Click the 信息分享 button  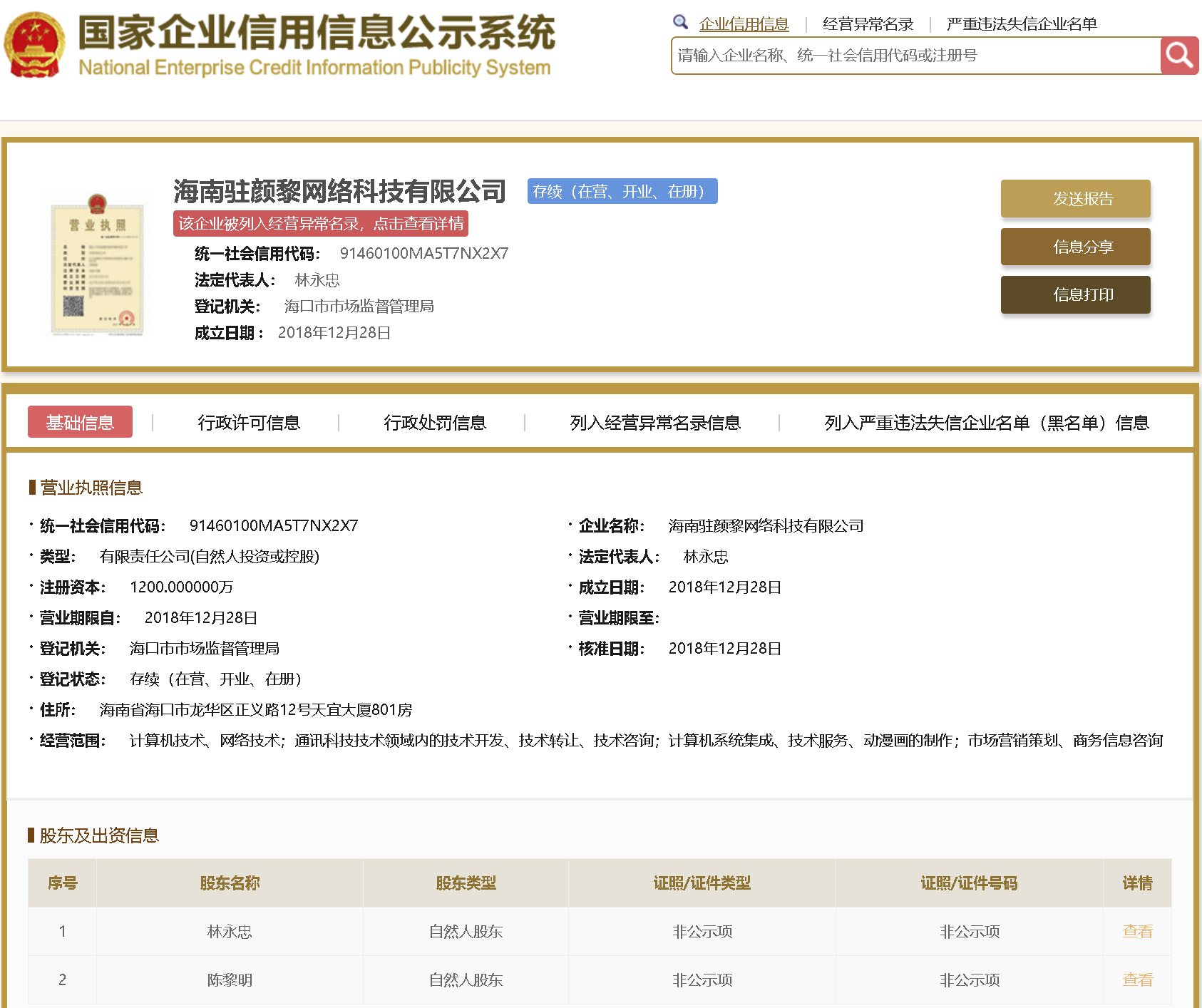pyautogui.click(x=1075, y=247)
